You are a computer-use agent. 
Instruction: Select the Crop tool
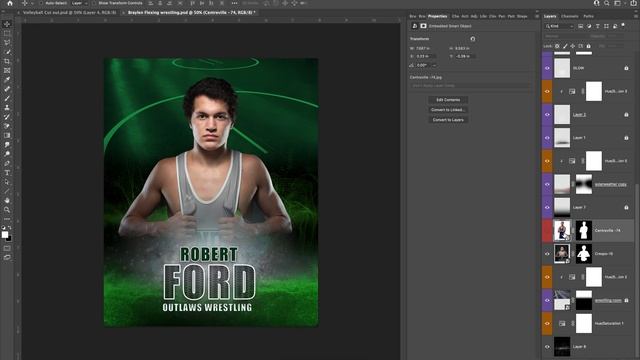pos(7,61)
